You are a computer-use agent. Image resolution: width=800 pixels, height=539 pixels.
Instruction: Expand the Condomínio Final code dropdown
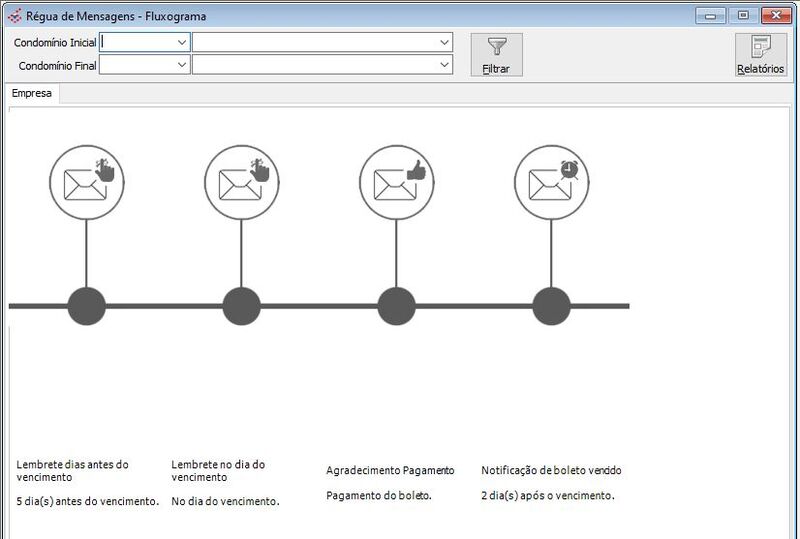point(181,65)
